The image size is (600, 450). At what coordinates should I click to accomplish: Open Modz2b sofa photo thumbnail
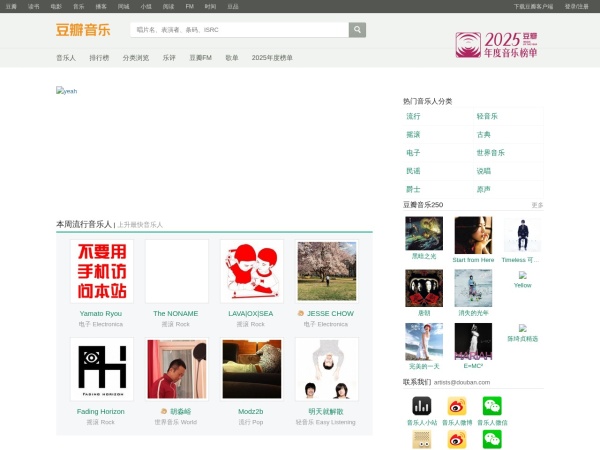pos(252,369)
